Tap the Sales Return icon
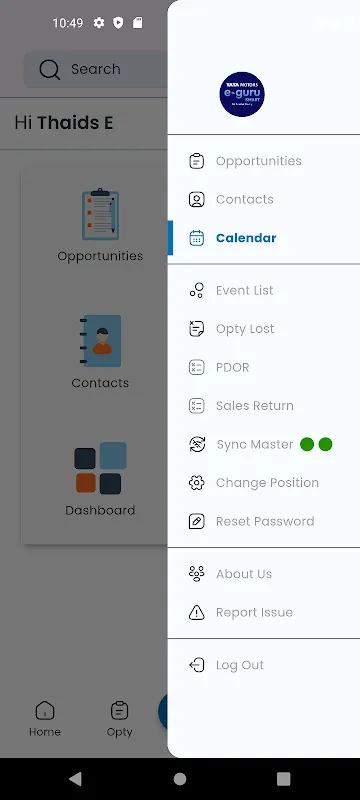Viewport: 360px width, 800px height. (x=196, y=406)
